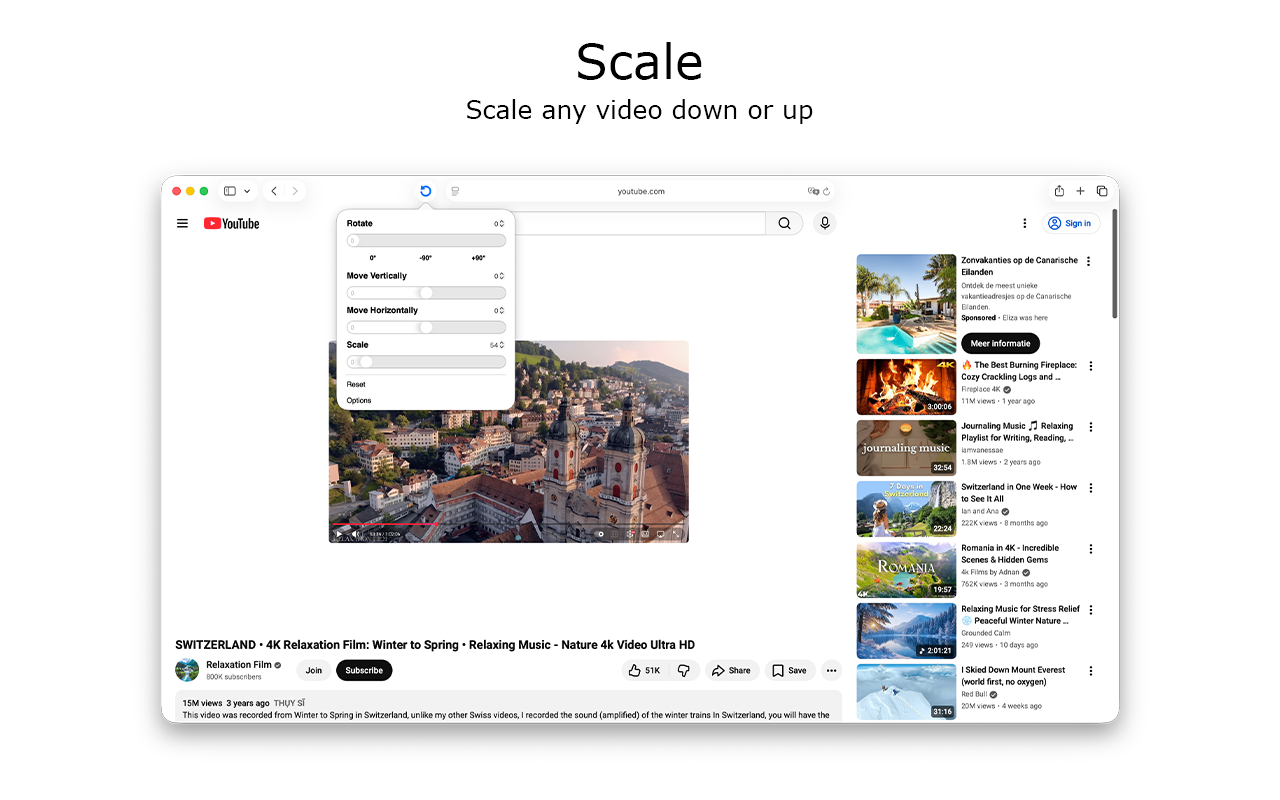
Task: Open Safari sidebar toggle icon
Action: [x=230, y=191]
